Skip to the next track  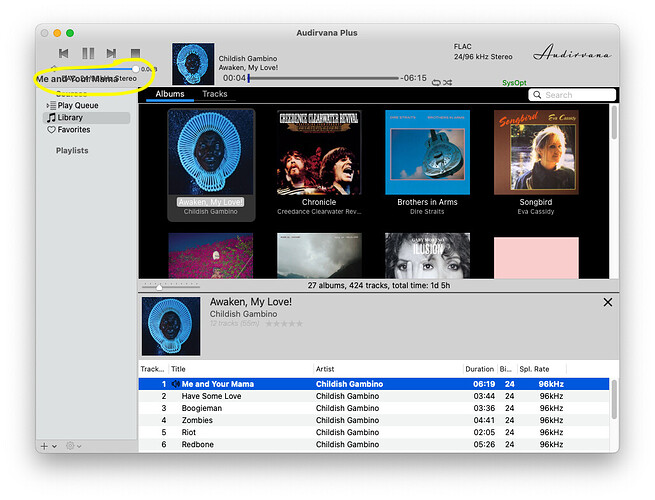point(111,53)
